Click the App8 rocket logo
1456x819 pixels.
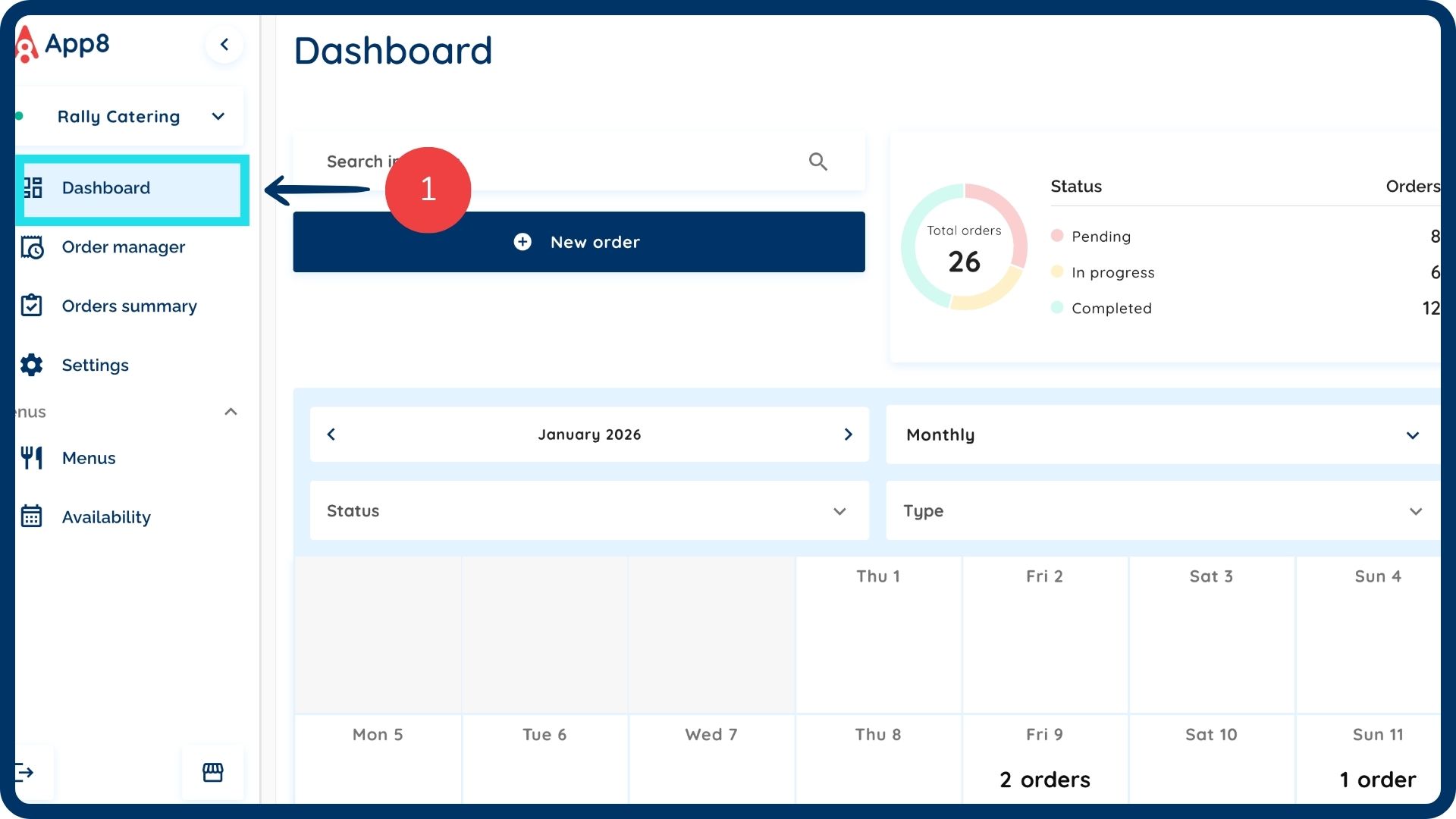click(27, 44)
